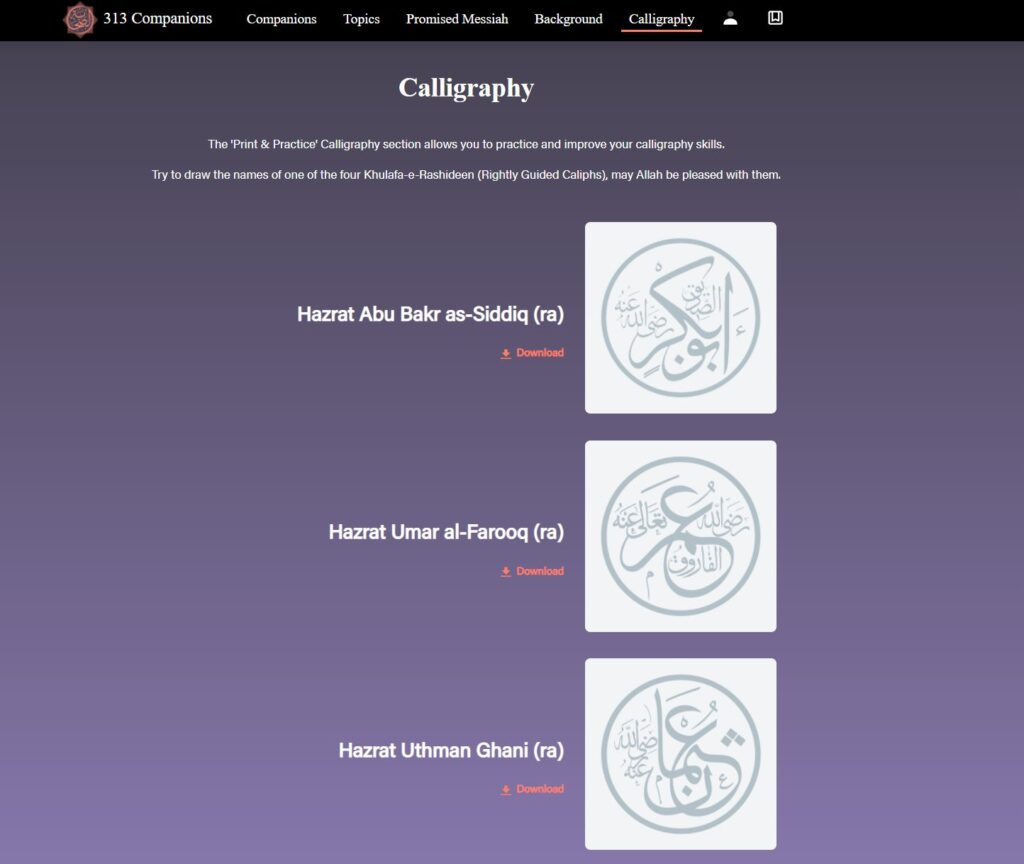The image size is (1024, 864).
Task: Click the download arrow icon for Umar al-Farooq
Action: [506, 572]
